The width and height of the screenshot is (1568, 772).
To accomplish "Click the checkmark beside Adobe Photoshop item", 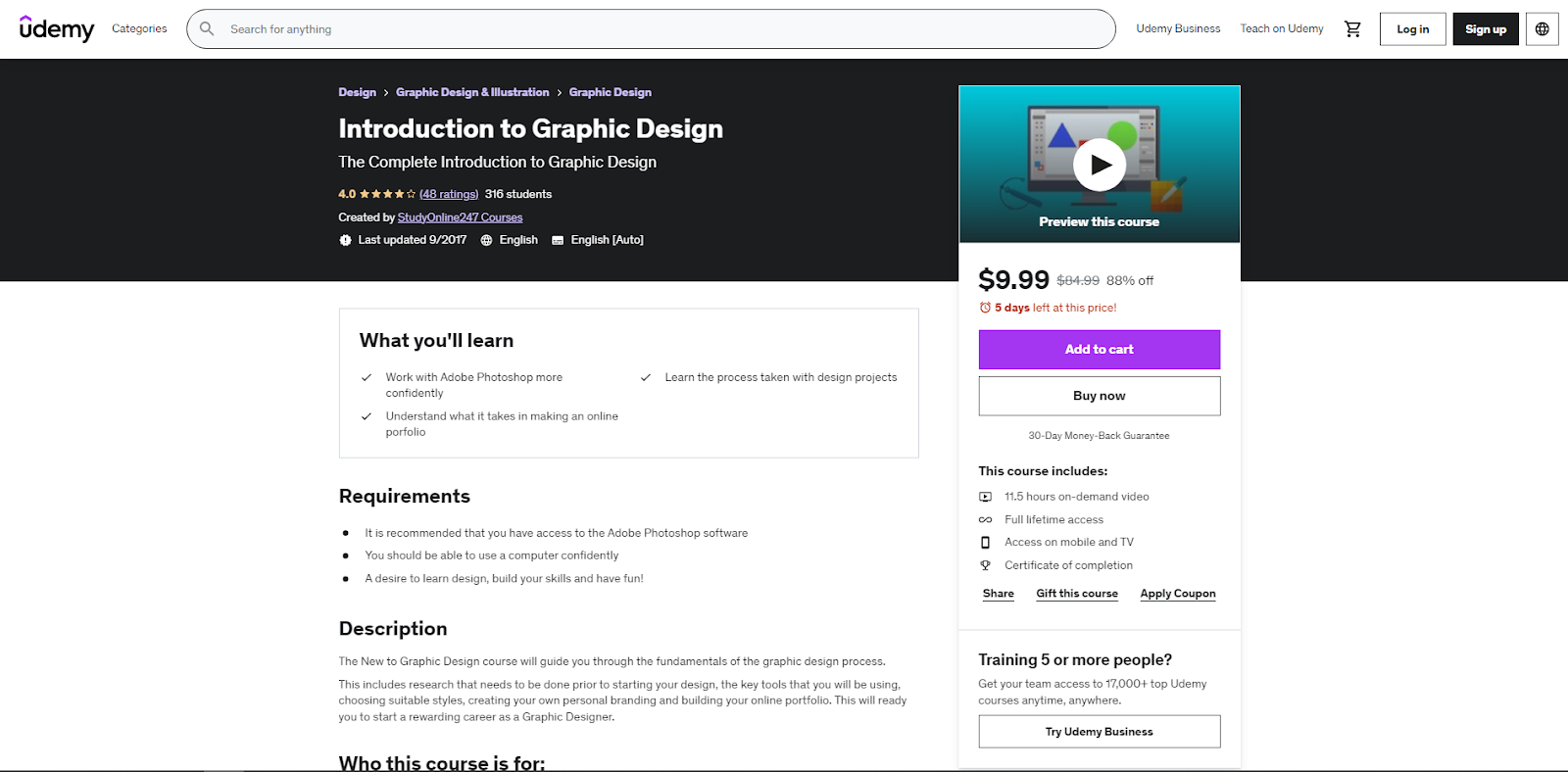I will (x=367, y=377).
